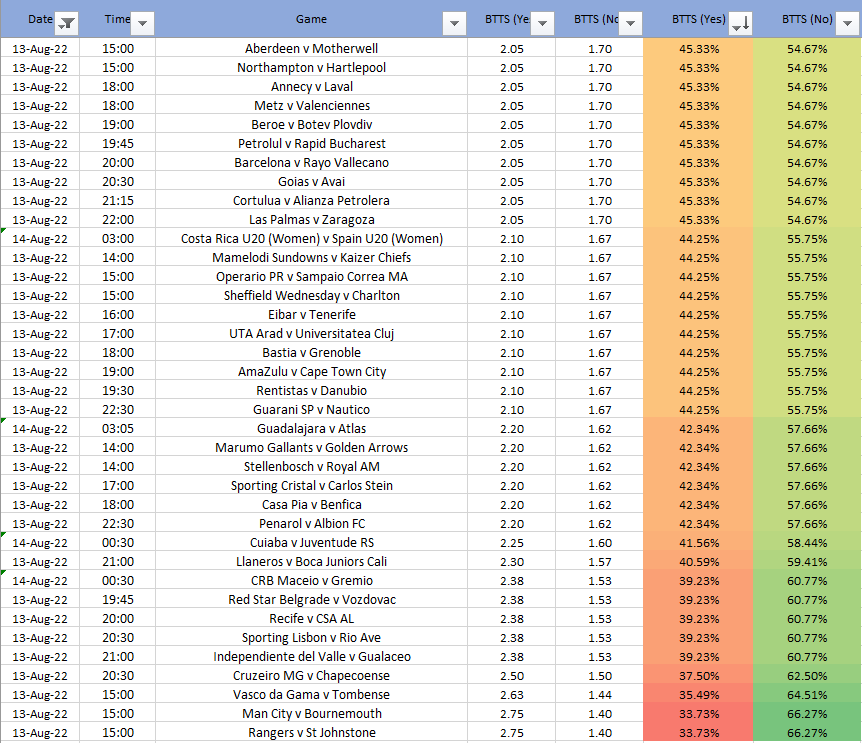862x743 pixels.
Task: Select Man City v Bournemouth cell
Action: coord(311,714)
